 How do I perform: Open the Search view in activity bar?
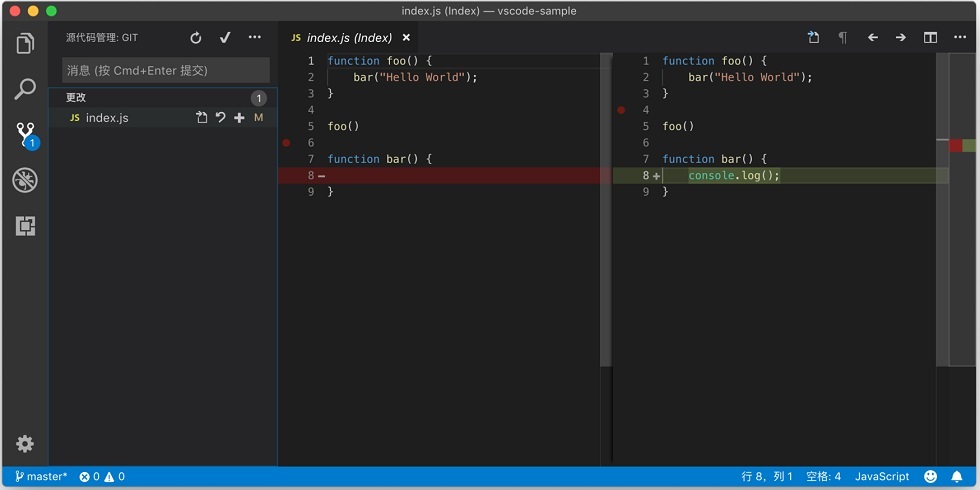[25, 89]
